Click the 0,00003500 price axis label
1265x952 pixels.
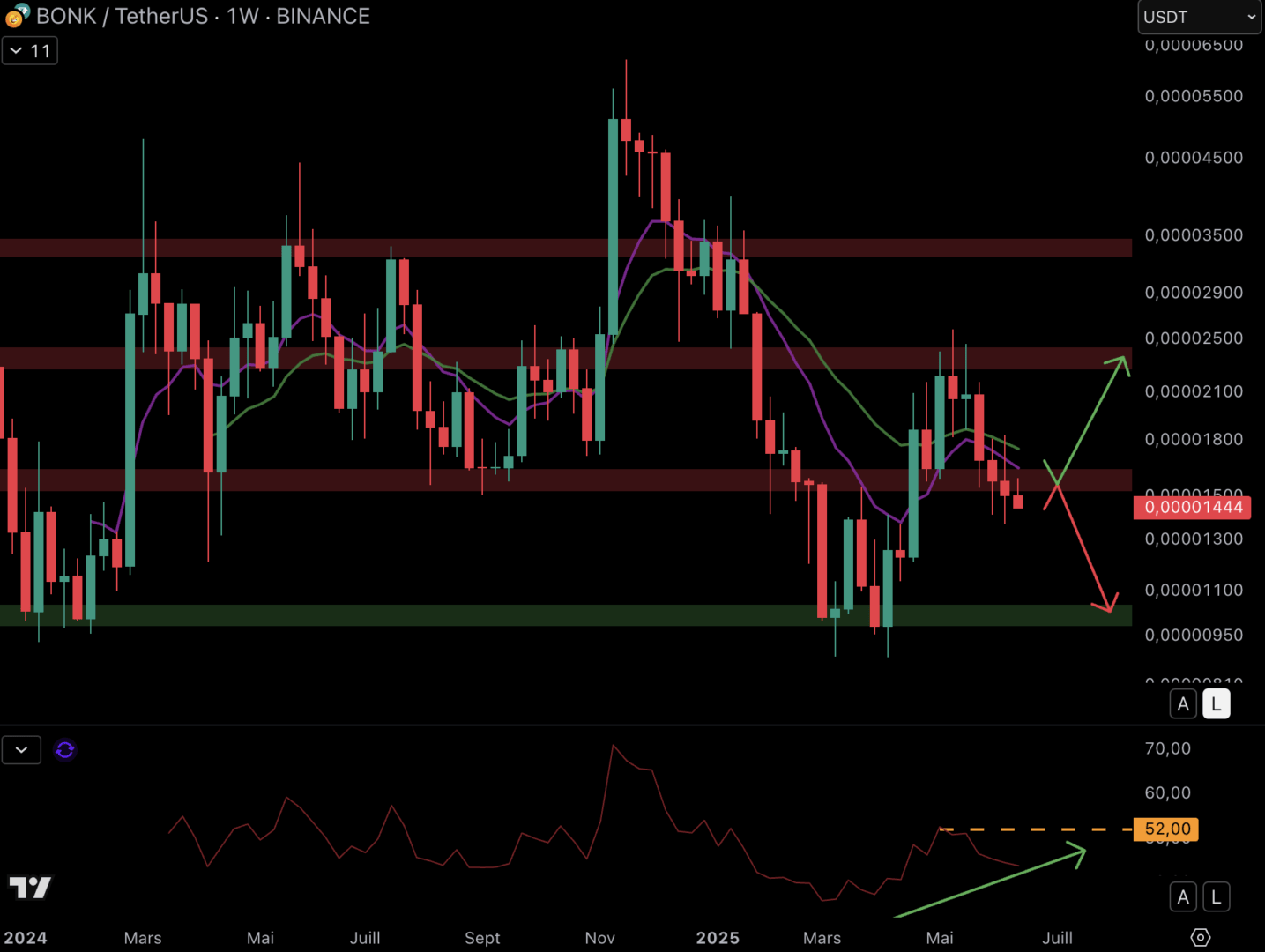tap(1194, 235)
